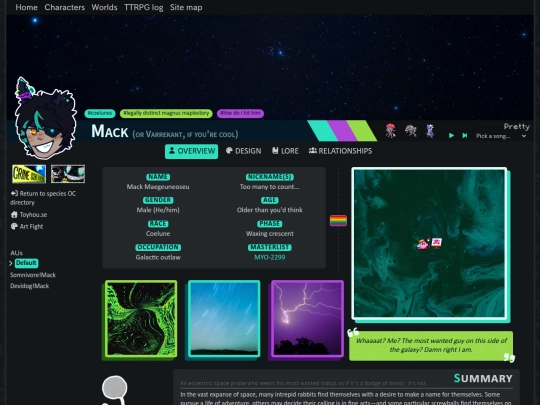Open the Art Fight profile link
Viewport: 540px width, 405px height.
[27, 226]
